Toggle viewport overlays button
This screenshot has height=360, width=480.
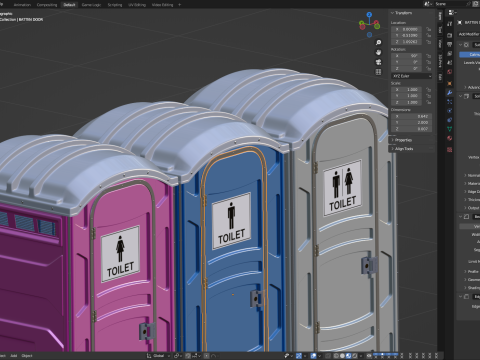click(x=314, y=356)
